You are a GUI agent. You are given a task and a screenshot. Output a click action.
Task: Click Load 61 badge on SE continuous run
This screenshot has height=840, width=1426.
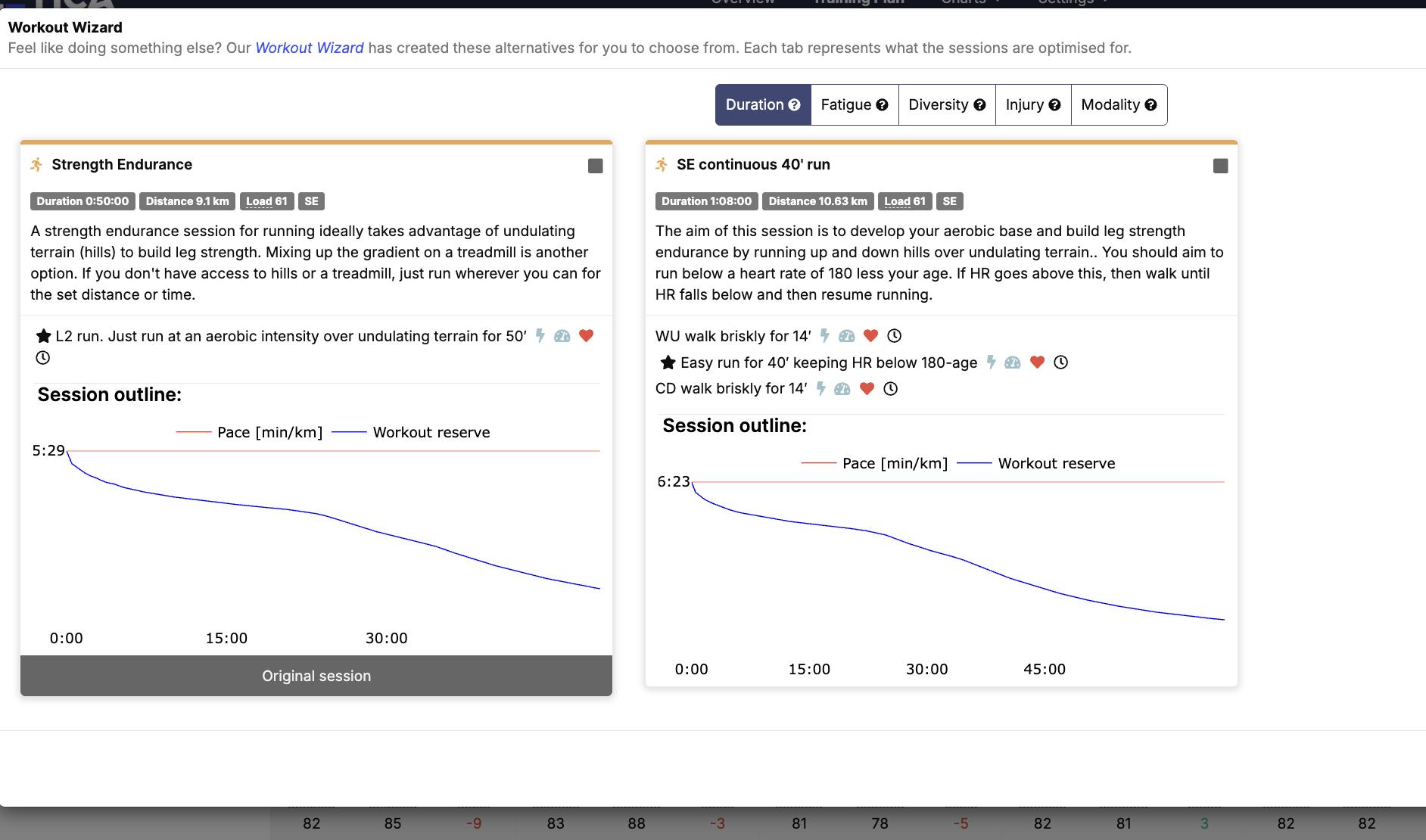(x=905, y=201)
